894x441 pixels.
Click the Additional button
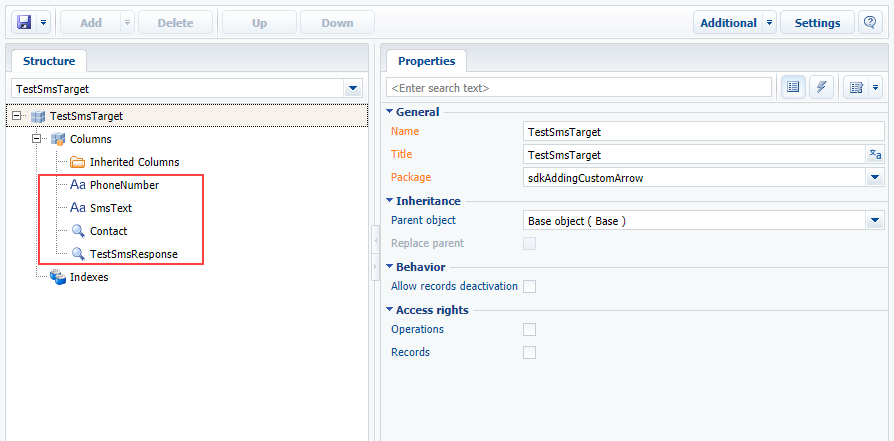coord(728,23)
